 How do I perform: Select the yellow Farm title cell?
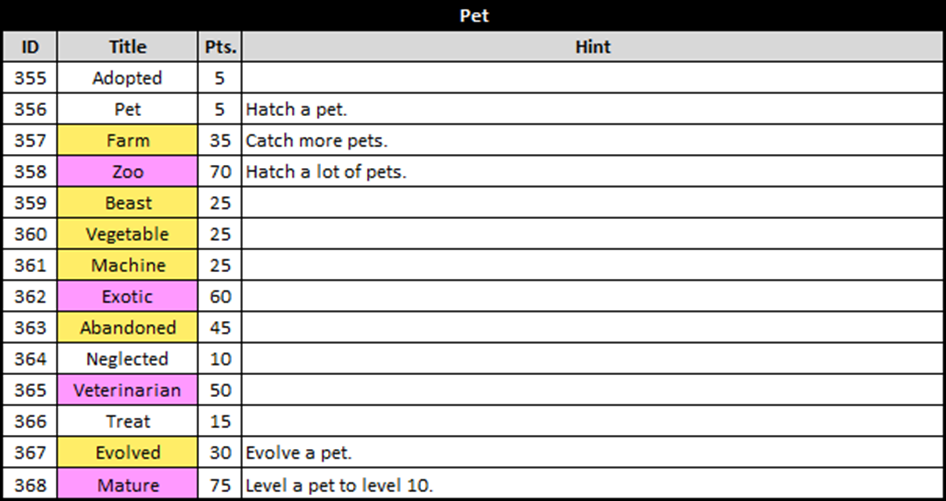127,140
